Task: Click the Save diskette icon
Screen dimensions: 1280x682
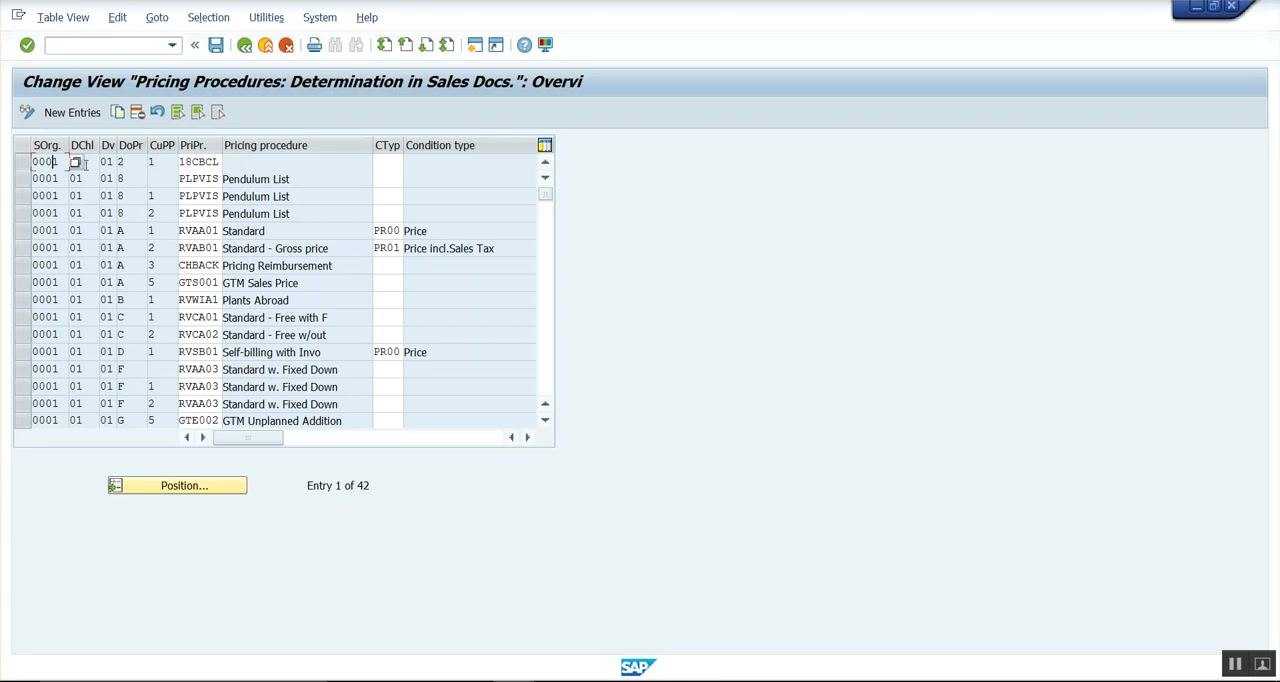Action: (216, 45)
